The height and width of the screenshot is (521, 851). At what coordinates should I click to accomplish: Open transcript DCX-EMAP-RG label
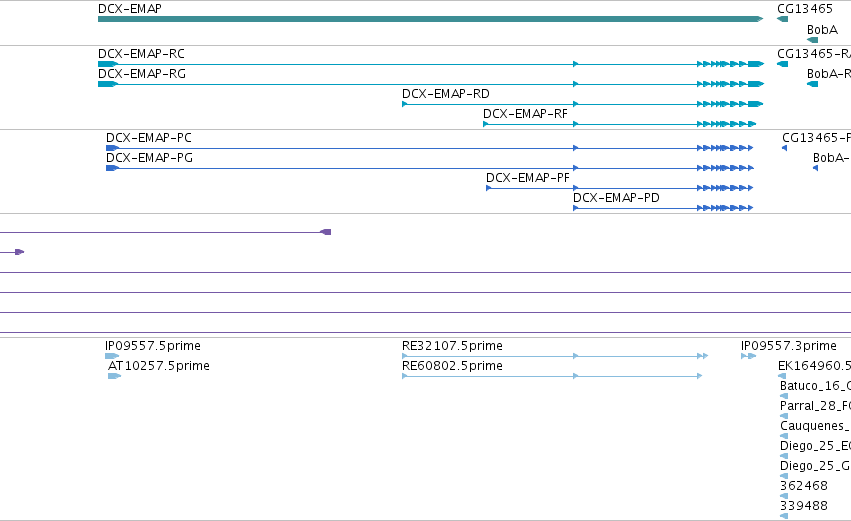(142, 74)
